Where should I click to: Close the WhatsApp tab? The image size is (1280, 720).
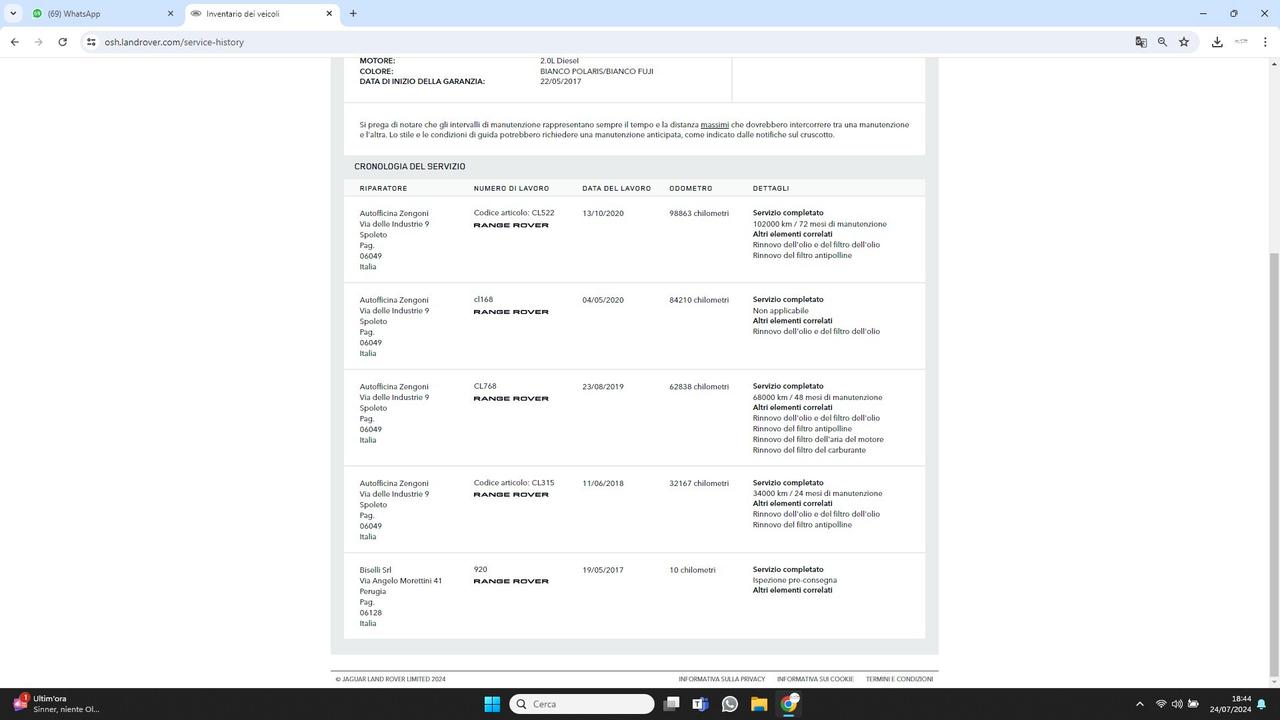tap(170, 14)
